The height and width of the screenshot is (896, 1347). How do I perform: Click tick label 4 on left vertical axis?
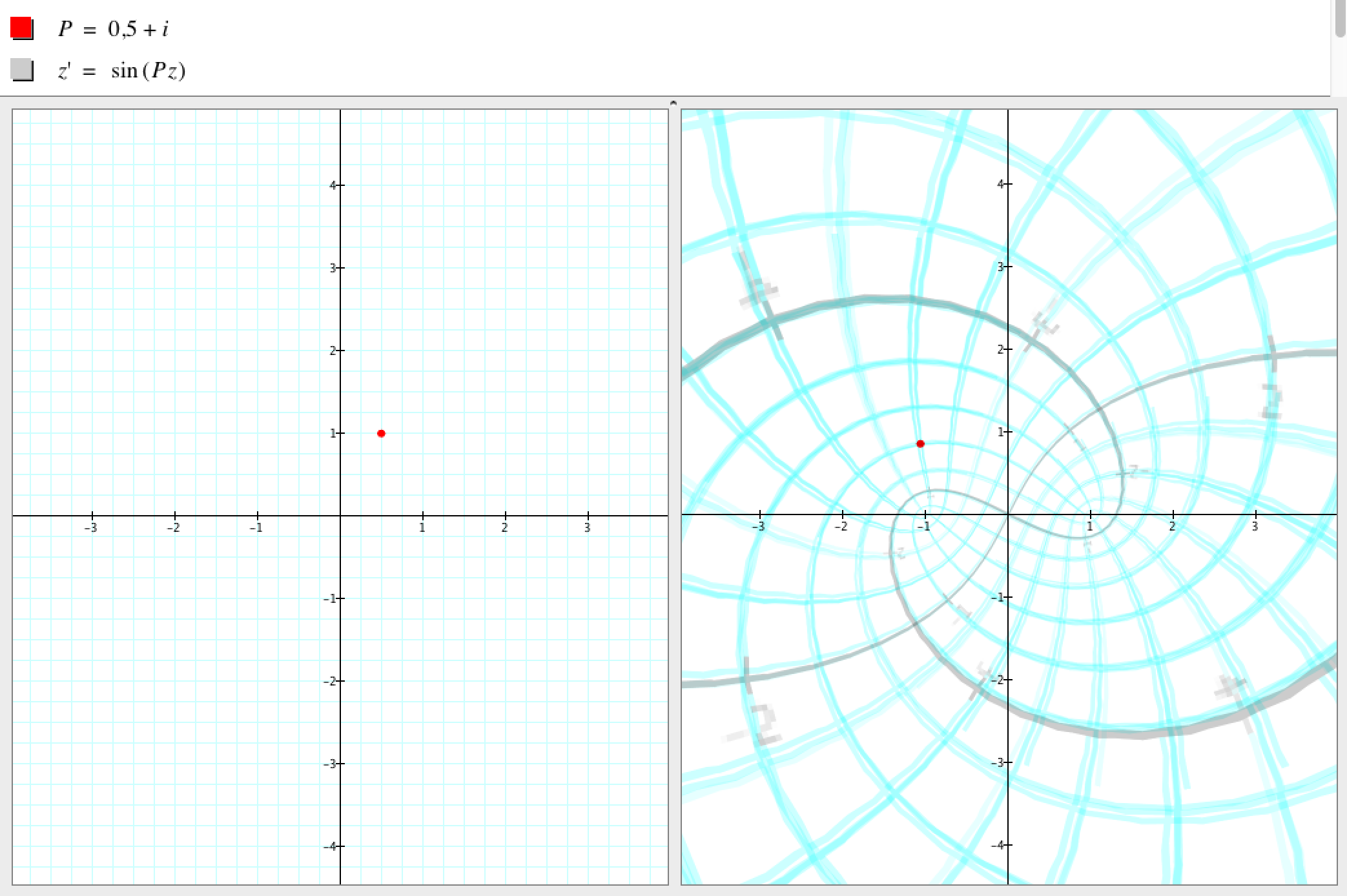pyautogui.click(x=333, y=185)
